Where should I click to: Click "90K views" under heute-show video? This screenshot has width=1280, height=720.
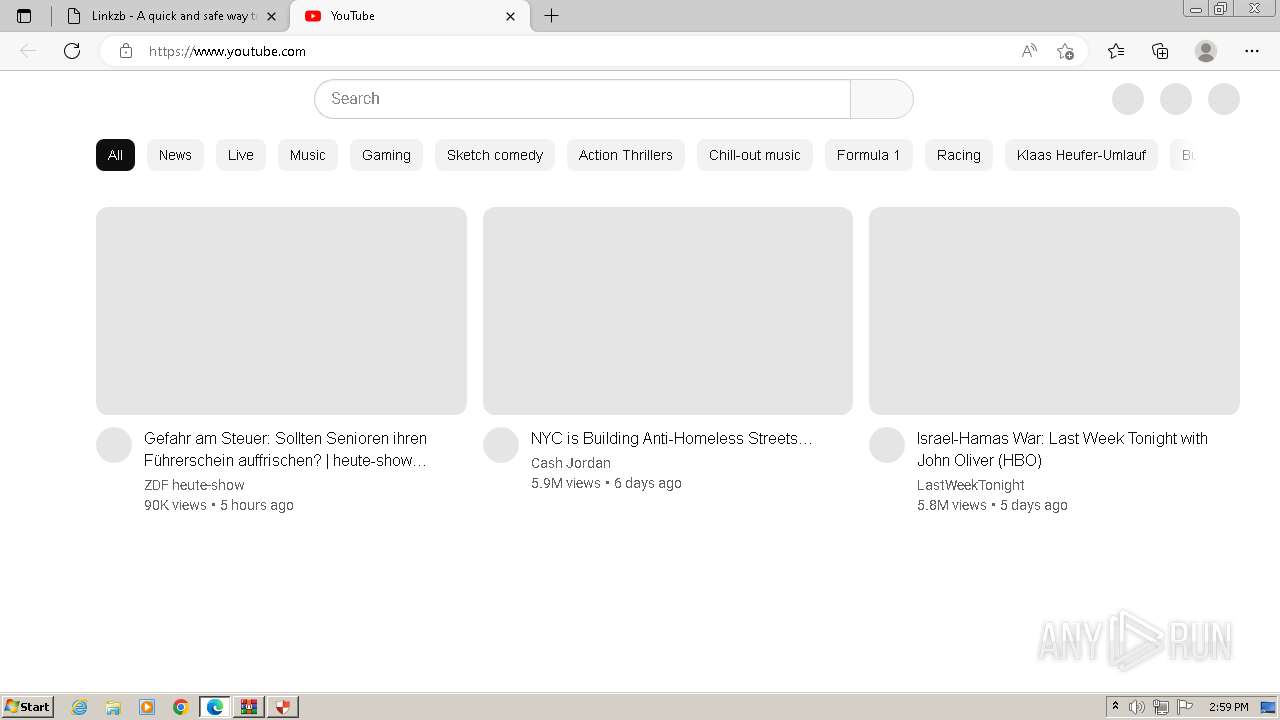[x=175, y=505]
